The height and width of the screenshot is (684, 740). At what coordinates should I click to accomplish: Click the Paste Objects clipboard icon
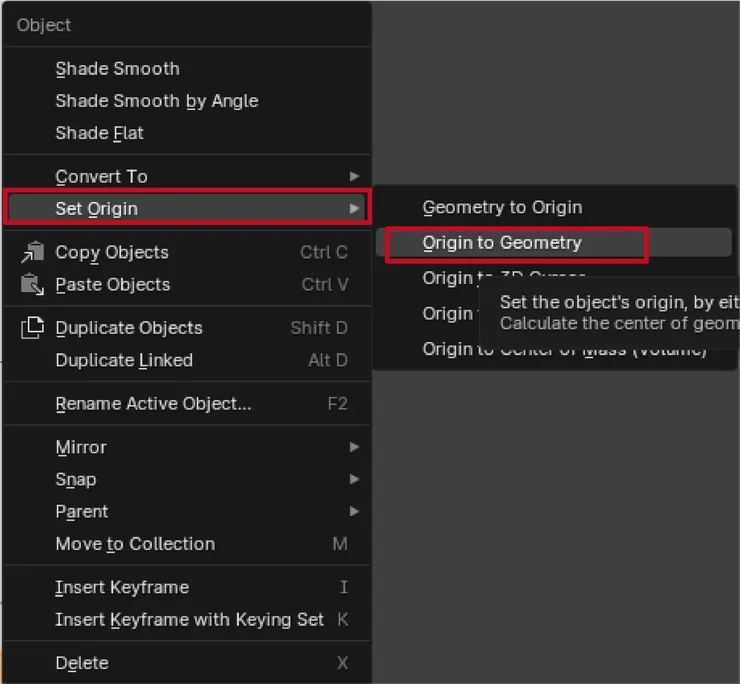pyautogui.click(x=33, y=284)
